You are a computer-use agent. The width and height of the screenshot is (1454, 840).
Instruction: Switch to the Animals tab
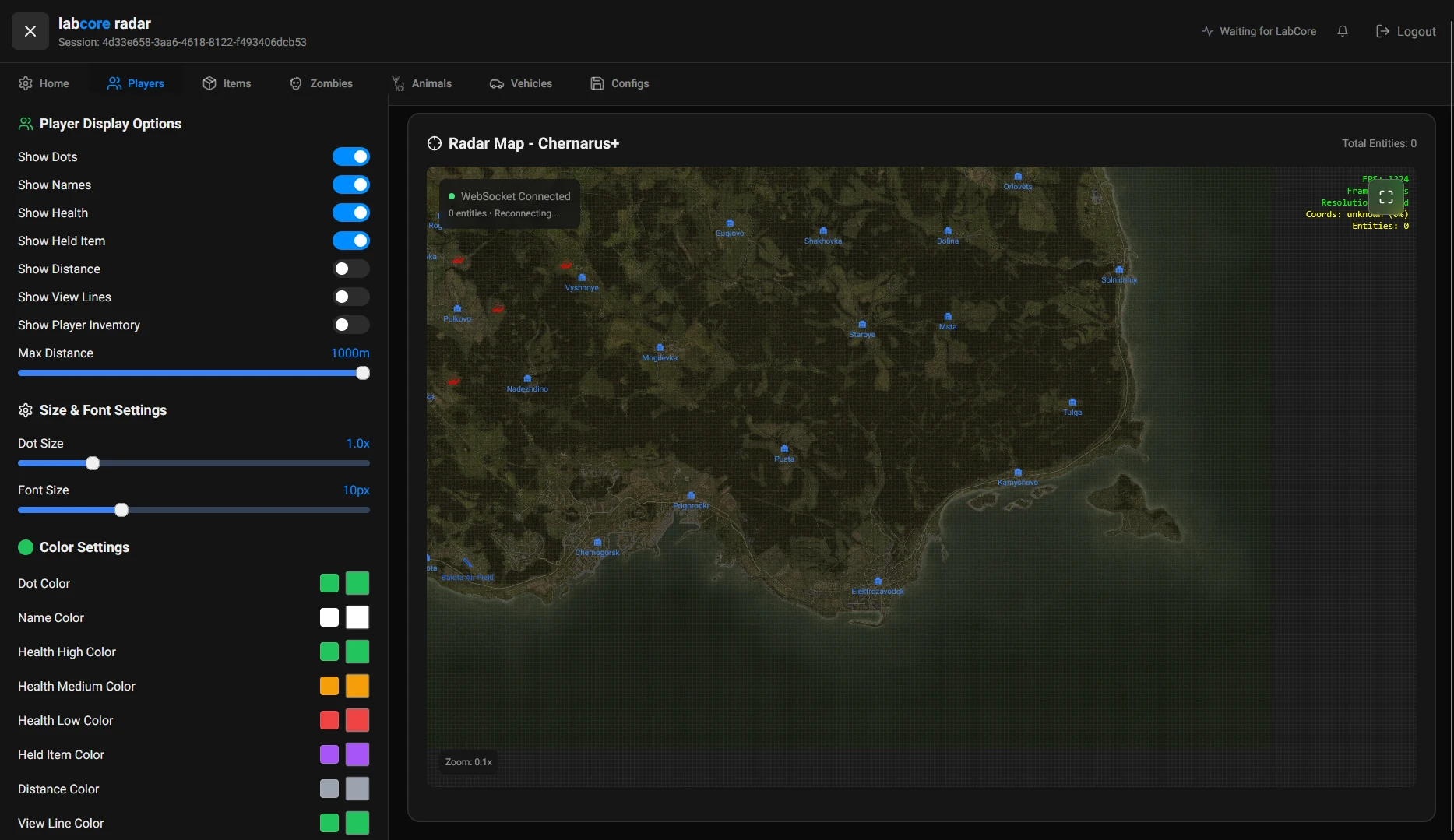[x=421, y=83]
